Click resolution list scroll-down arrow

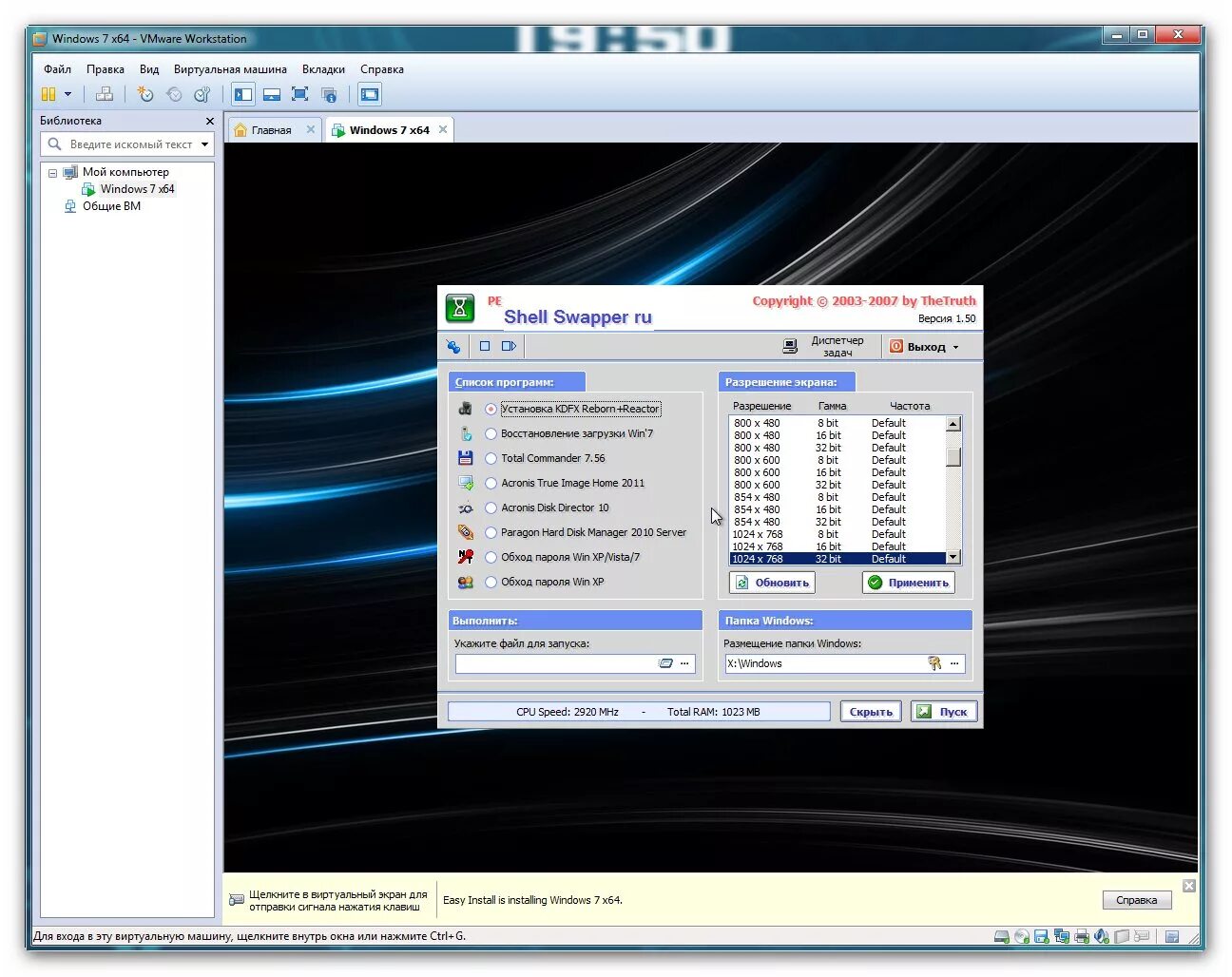pos(953,558)
